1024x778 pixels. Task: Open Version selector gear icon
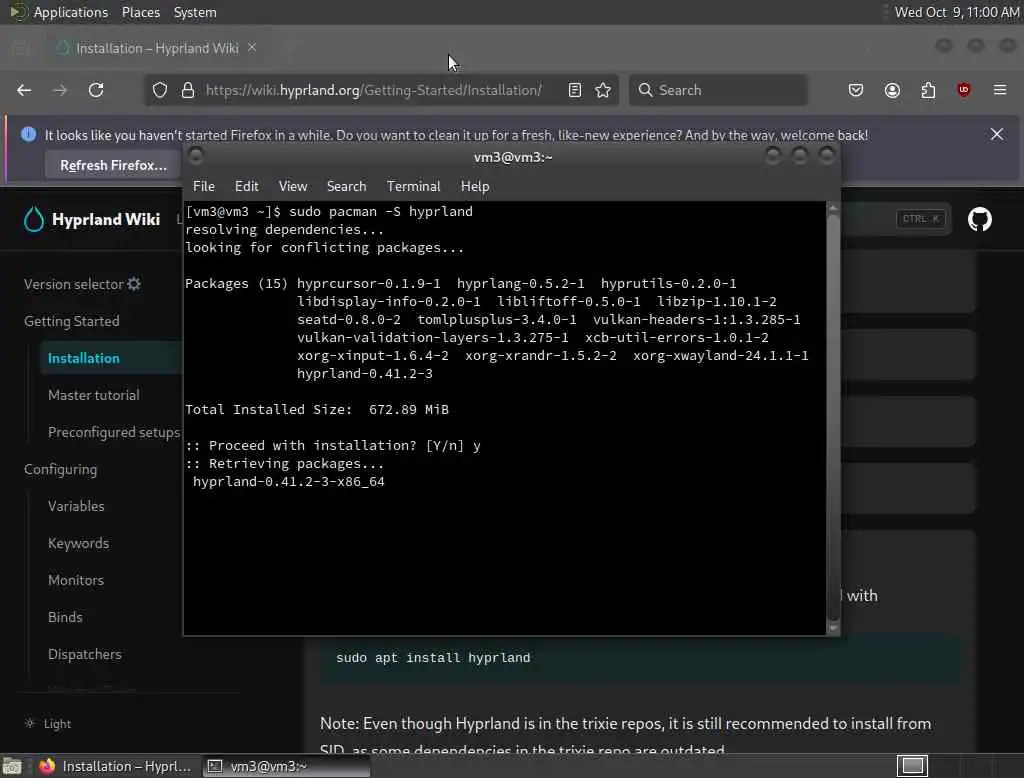(134, 284)
